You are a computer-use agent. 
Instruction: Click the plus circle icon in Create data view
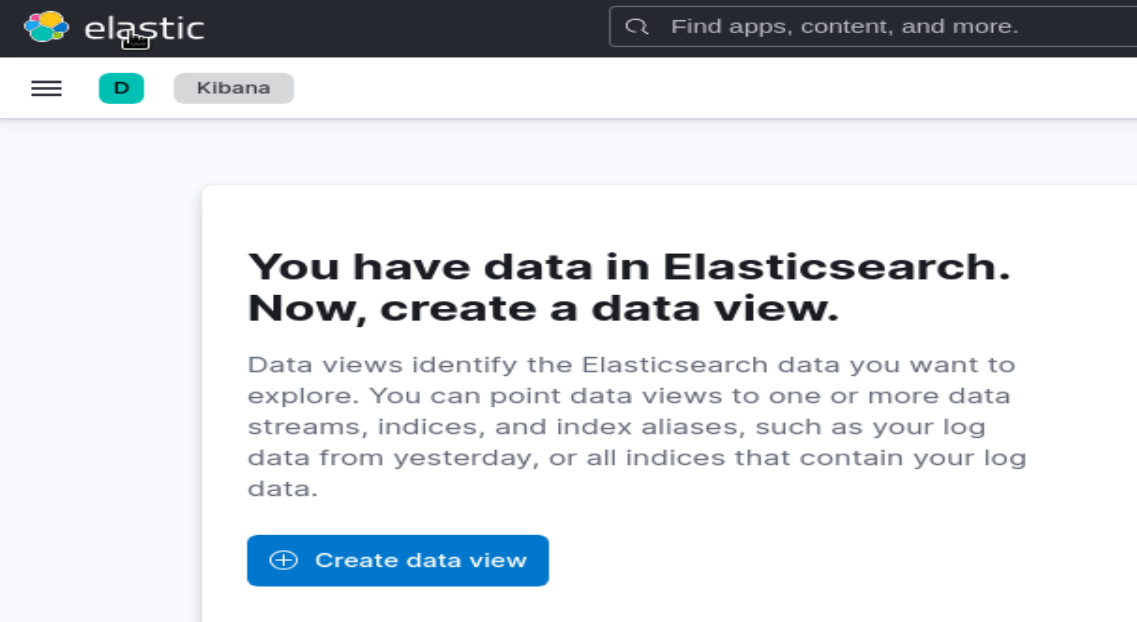click(x=284, y=560)
